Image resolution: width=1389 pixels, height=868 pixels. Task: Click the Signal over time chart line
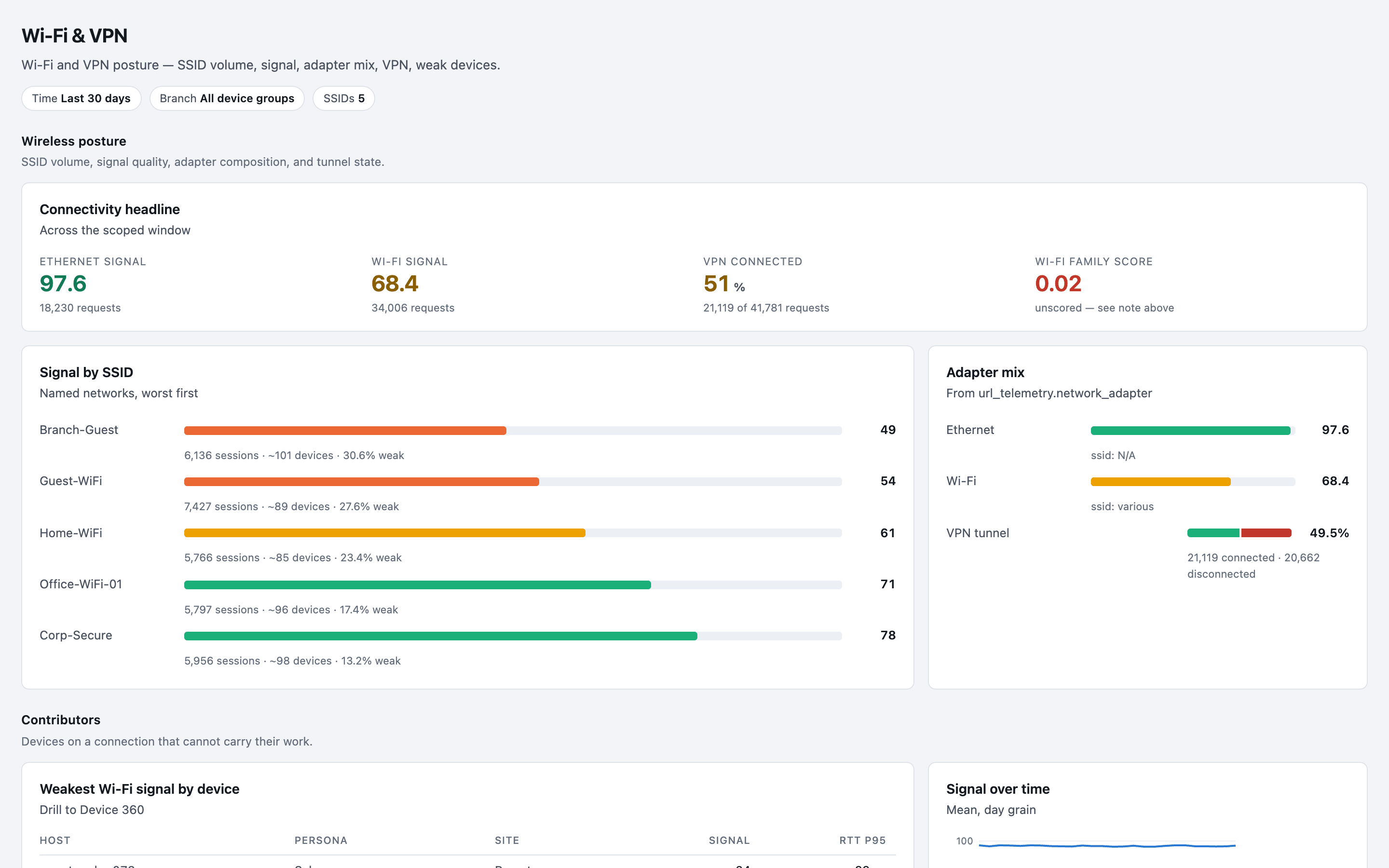(x=1107, y=845)
